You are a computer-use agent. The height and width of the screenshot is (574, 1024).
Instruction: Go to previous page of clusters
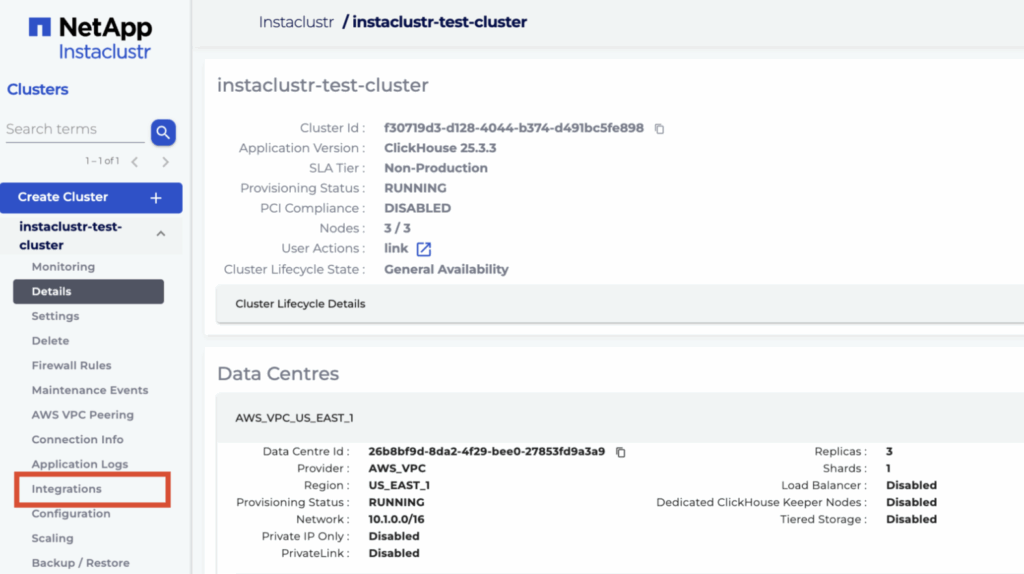(135, 161)
